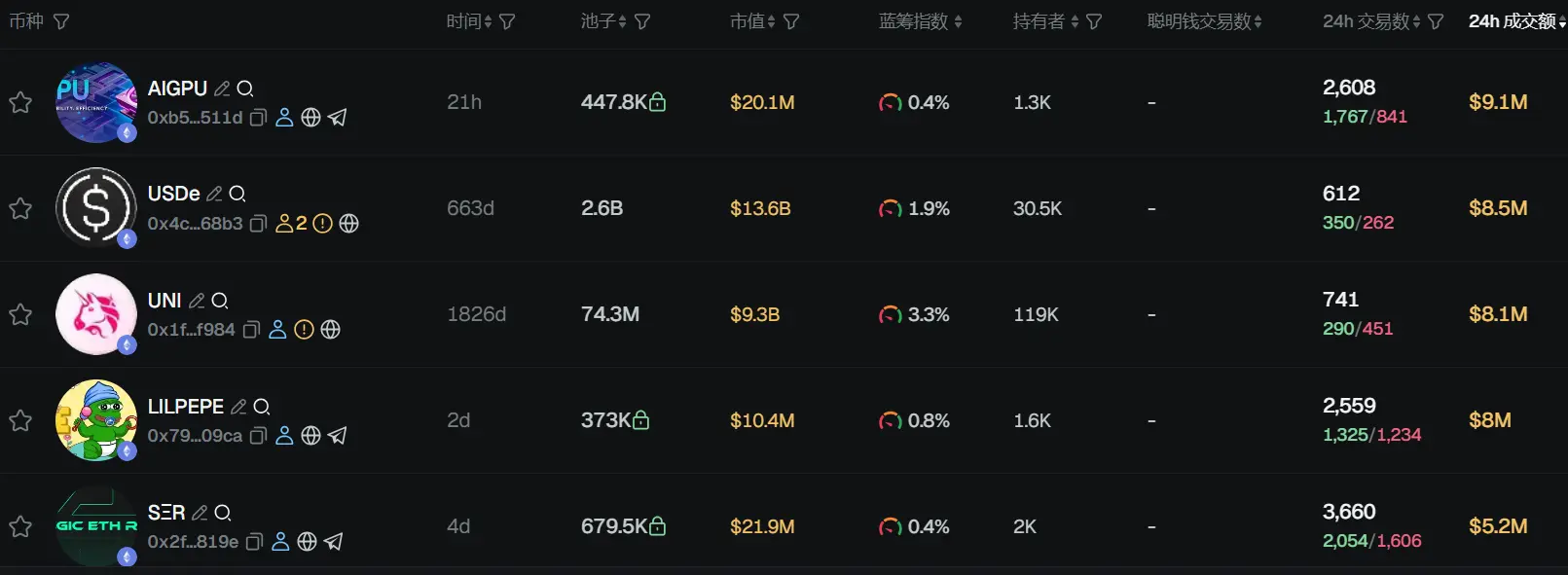This screenshot has width=1568, height=575.
Task: Open the 市值 column filter funnel
Action: tap(791, 21)
